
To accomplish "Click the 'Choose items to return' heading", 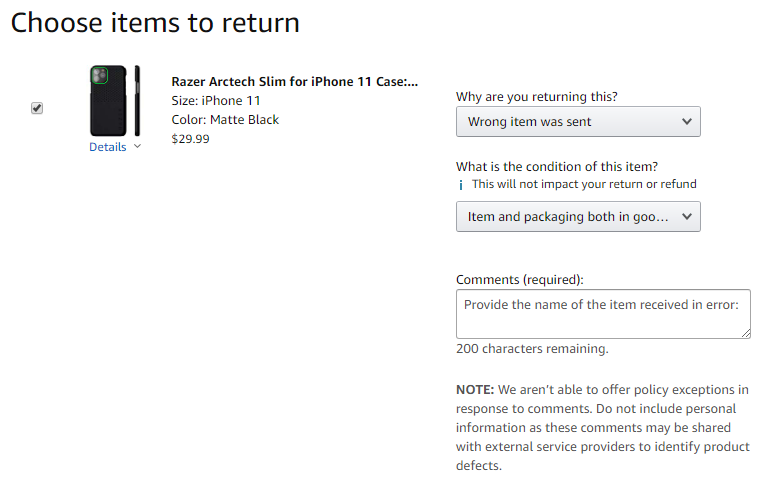I will tap(155, 23).
